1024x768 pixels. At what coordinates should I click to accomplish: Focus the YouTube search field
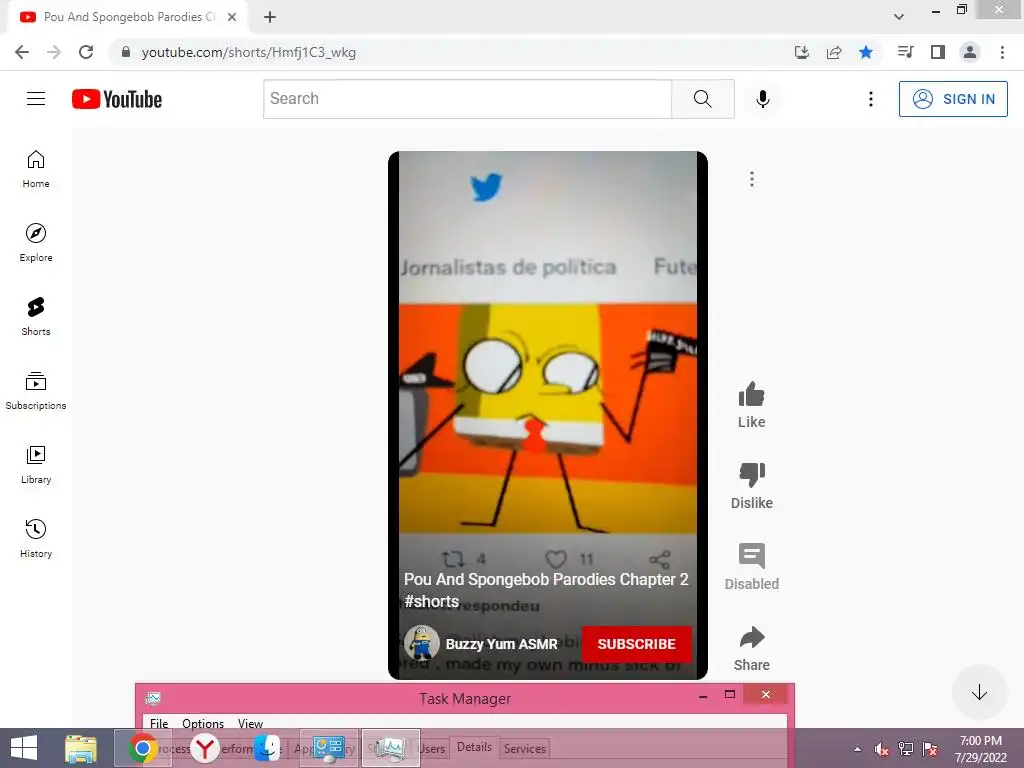468,99
